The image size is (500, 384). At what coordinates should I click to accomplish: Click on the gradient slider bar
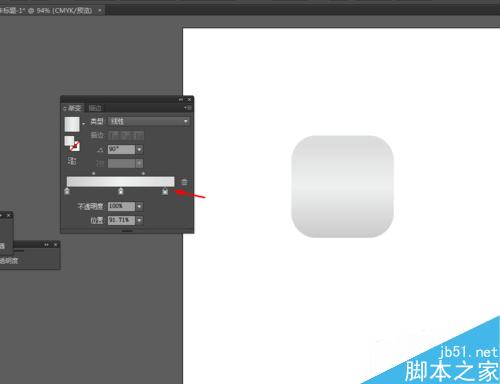coord(120,182)
